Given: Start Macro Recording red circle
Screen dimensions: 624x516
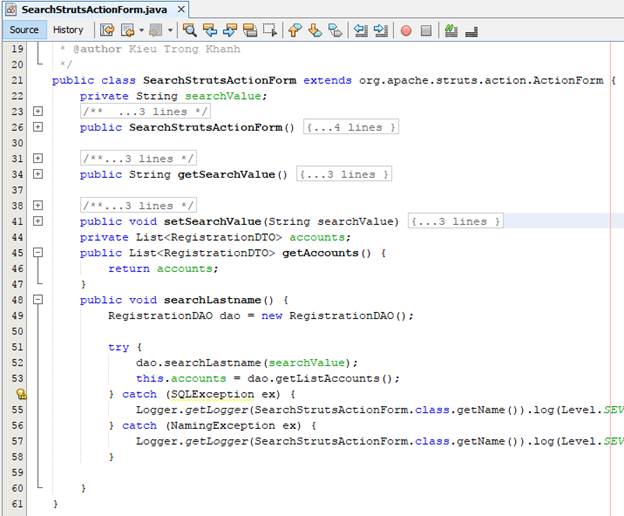Looking at the screenshot, I should pyautogui.click(x=406, y=31).
